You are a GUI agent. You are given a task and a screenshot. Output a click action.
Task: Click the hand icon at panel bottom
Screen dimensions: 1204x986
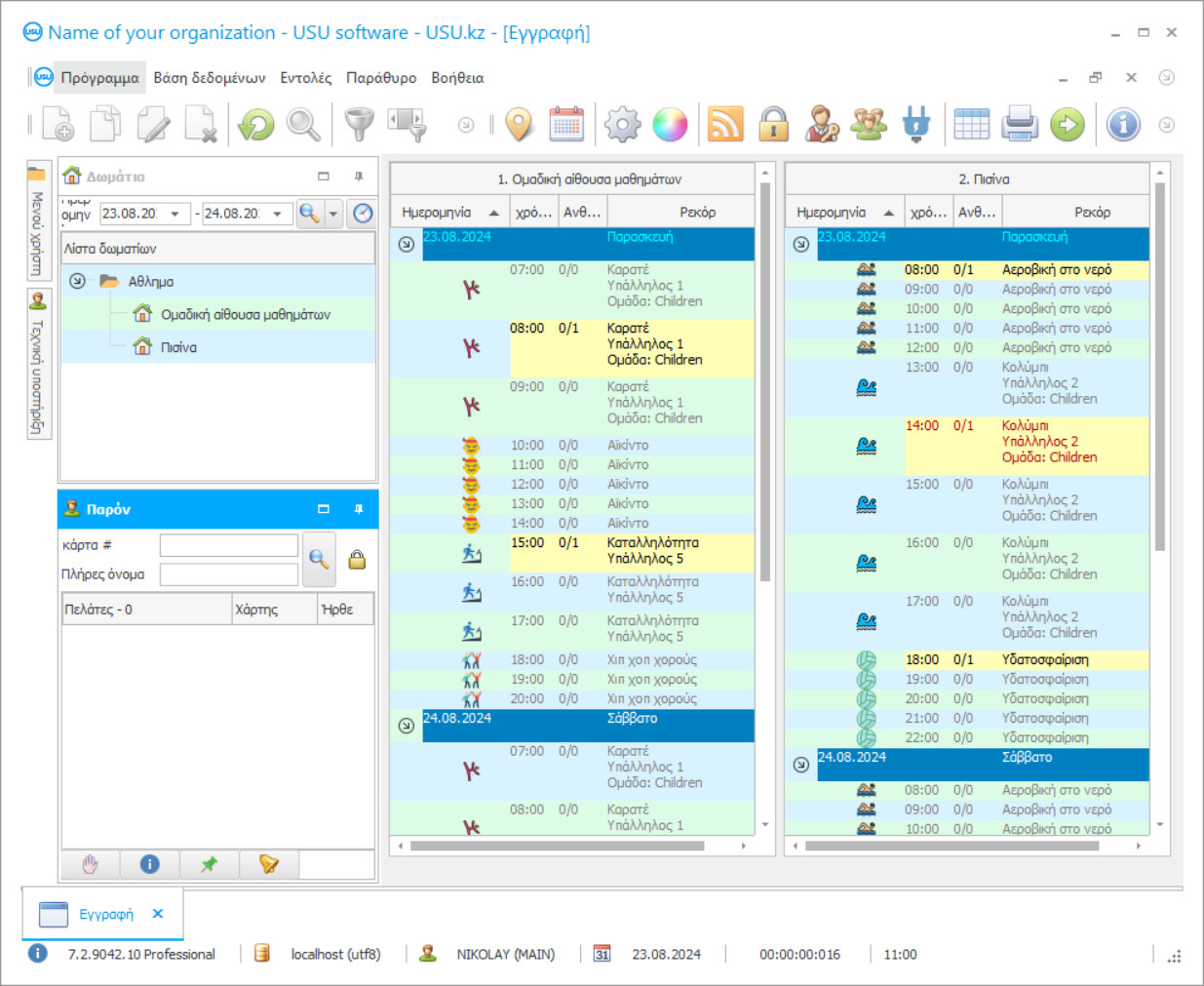91,864
